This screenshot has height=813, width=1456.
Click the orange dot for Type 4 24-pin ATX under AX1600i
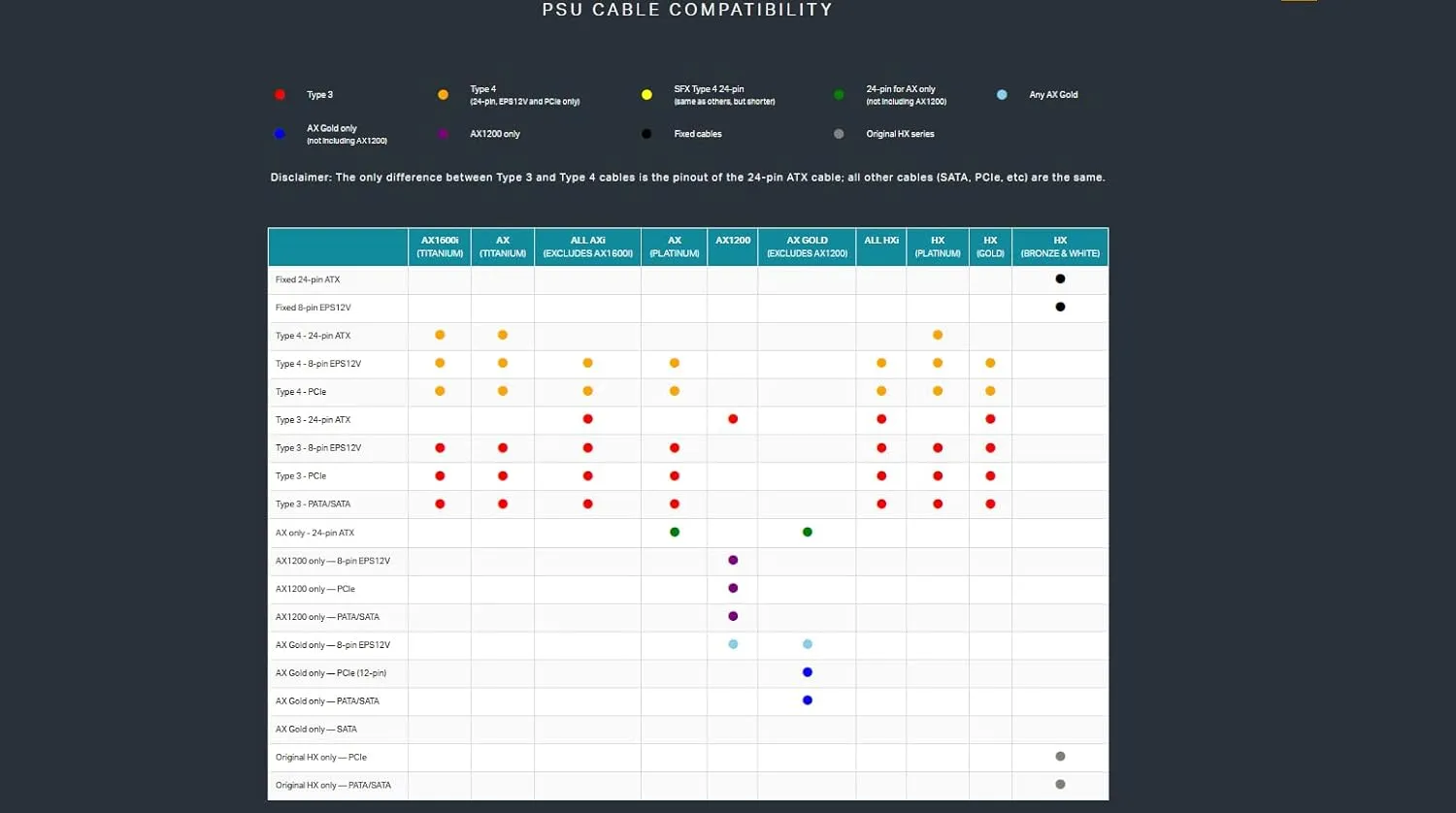coord(440,335)
